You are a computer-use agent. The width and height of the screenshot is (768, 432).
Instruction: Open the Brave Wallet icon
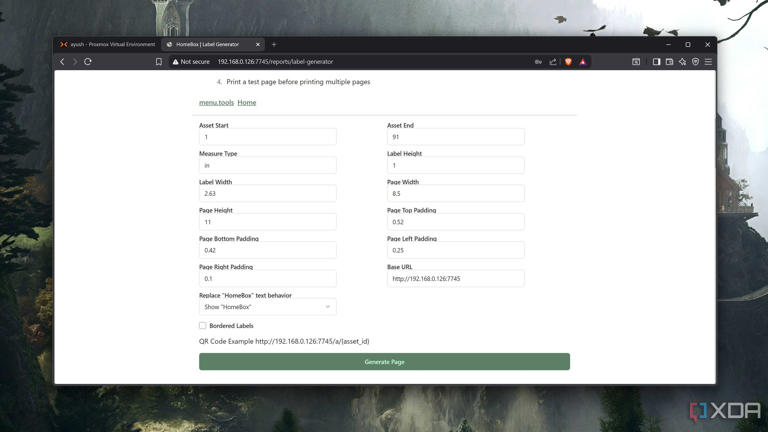coord(670,62)
